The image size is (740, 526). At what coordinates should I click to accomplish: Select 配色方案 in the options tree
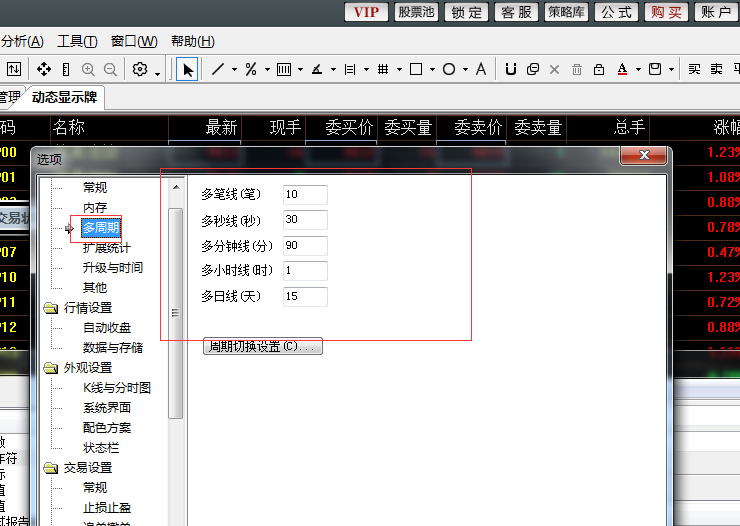pyautogui.click(x=107, y=428)
